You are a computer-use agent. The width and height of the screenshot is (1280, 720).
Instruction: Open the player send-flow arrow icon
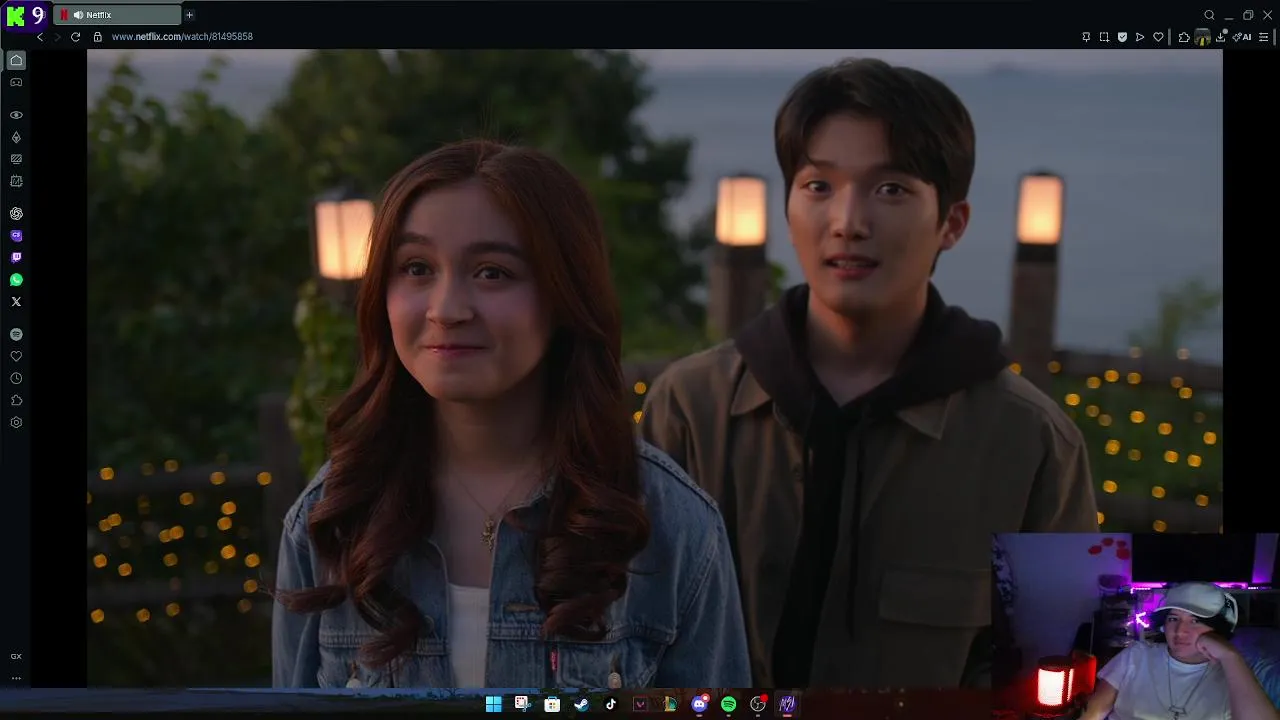(x=1140, y=37)
